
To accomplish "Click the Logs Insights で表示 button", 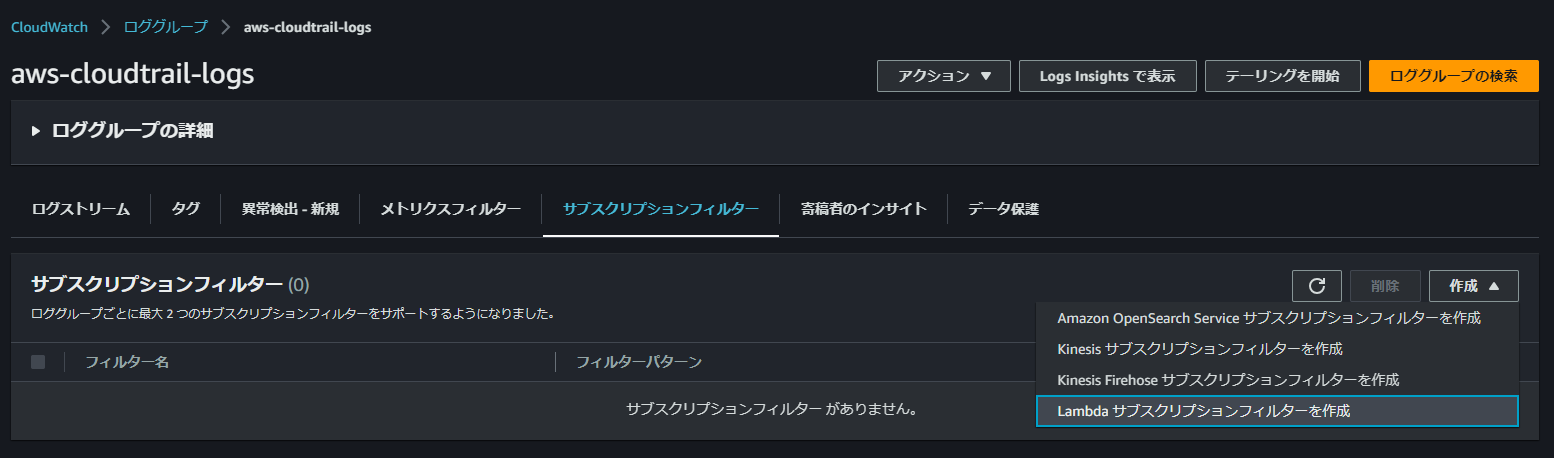I will point(1108,76).
